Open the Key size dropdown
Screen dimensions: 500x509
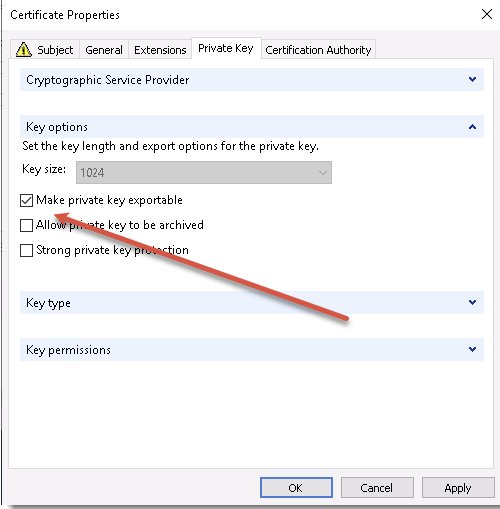click(x=204, y=173)
